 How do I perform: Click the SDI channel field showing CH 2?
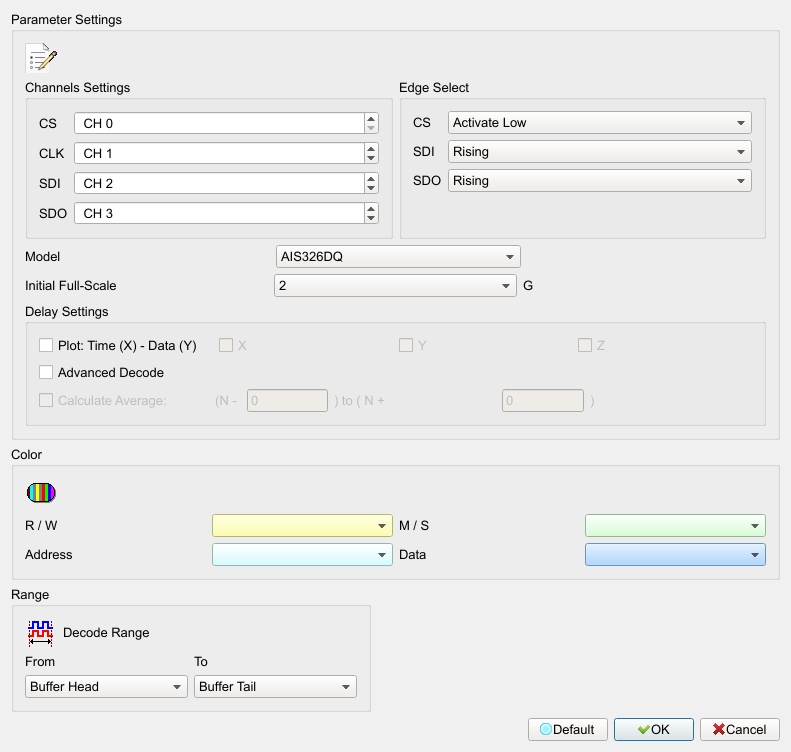coord(219,184)
